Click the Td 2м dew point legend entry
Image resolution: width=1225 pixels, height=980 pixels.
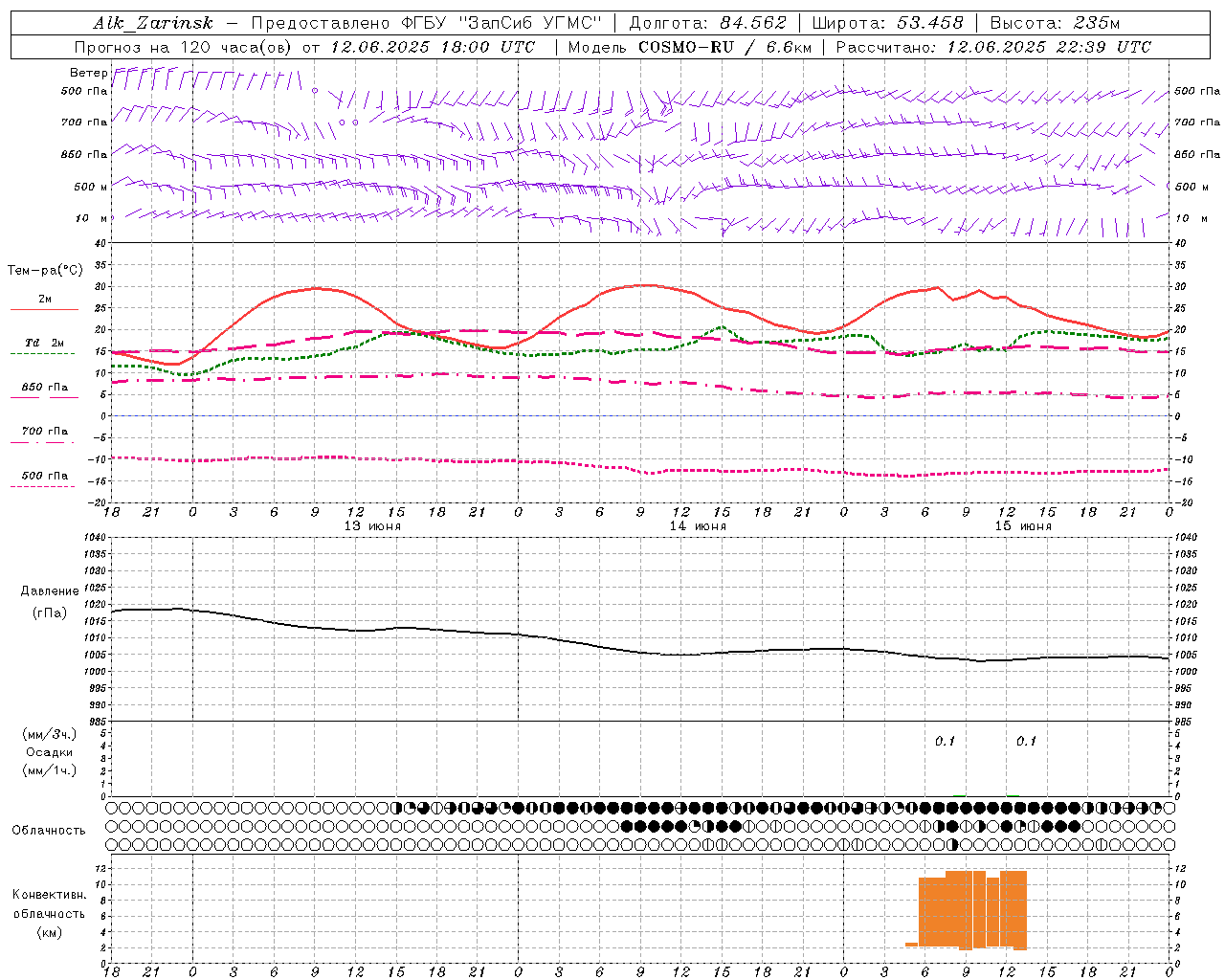[x=45, y=343]
